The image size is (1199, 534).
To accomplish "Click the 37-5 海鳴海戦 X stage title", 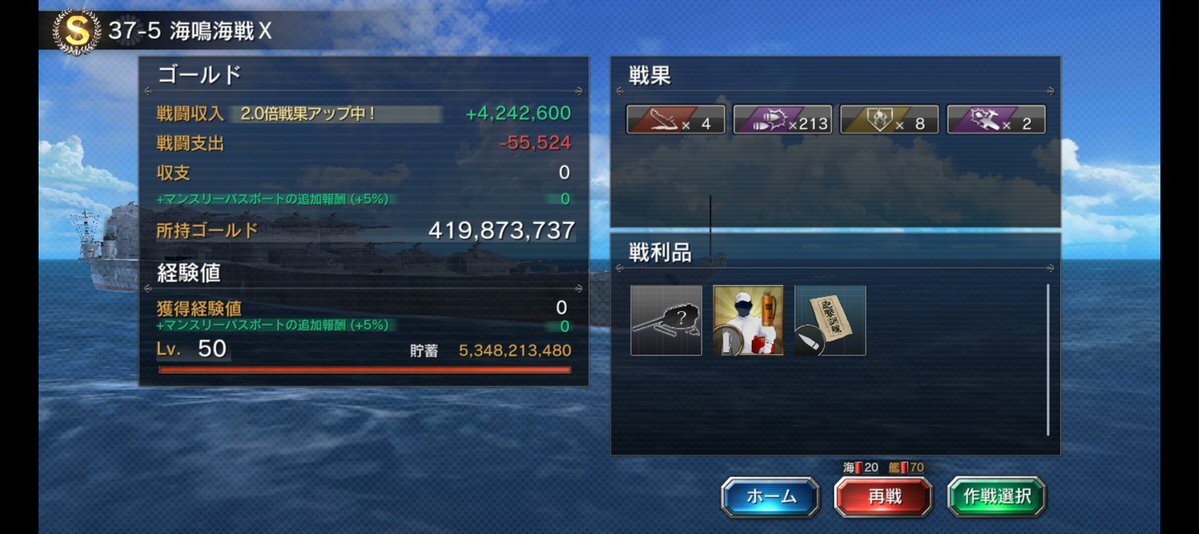I will (x=190, y=31).
